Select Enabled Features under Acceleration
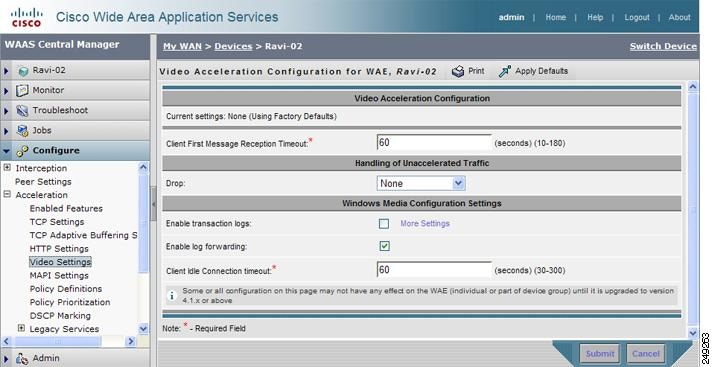 coord(66,208)
